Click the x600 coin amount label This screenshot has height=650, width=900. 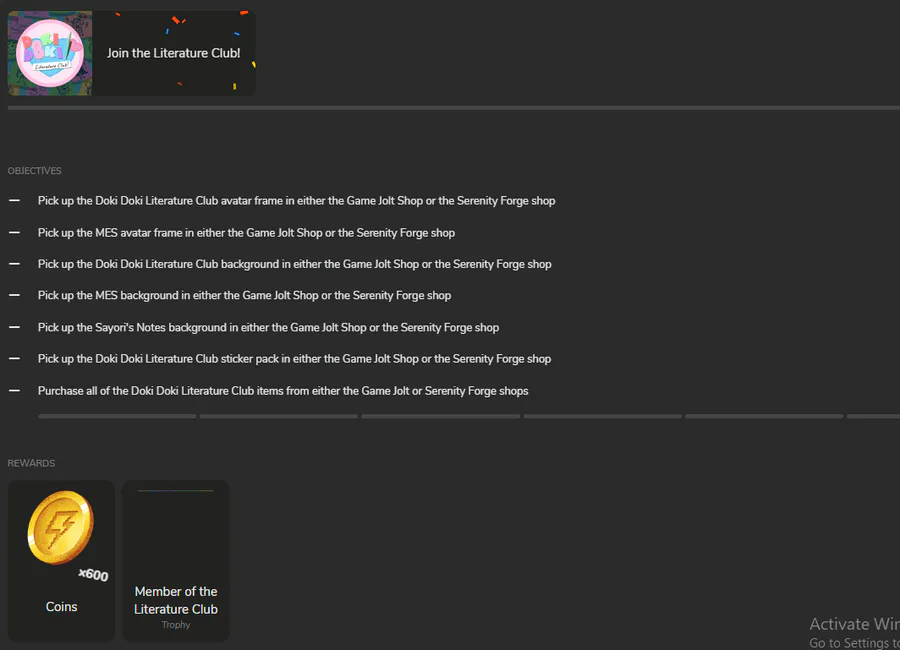click(94, 574)
